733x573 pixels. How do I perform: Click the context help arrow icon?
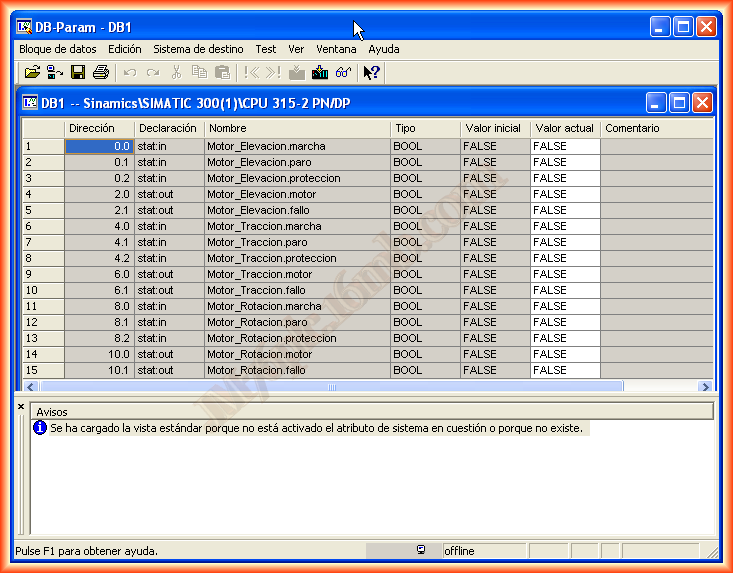click(x=371, y=72)
